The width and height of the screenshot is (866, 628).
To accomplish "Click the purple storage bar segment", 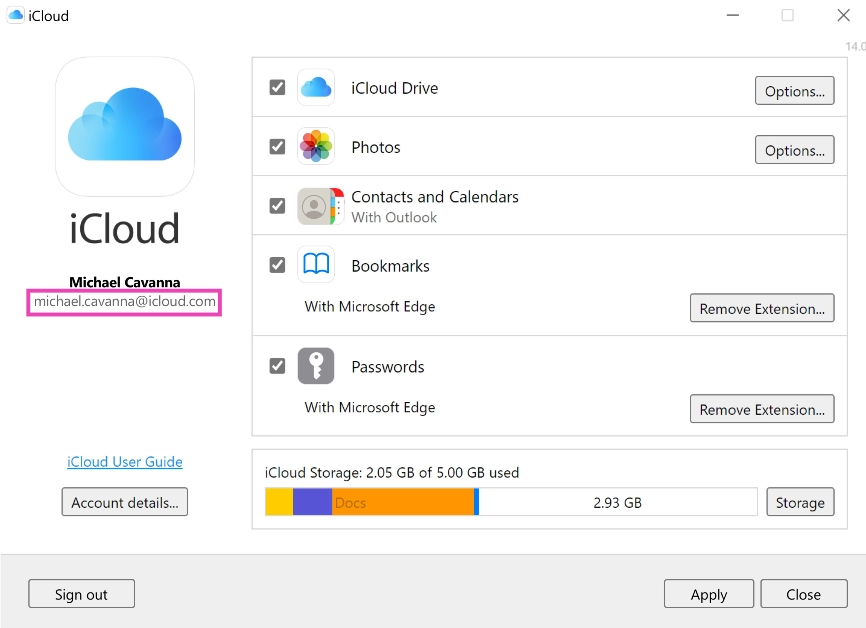I will tap(312, 502).
